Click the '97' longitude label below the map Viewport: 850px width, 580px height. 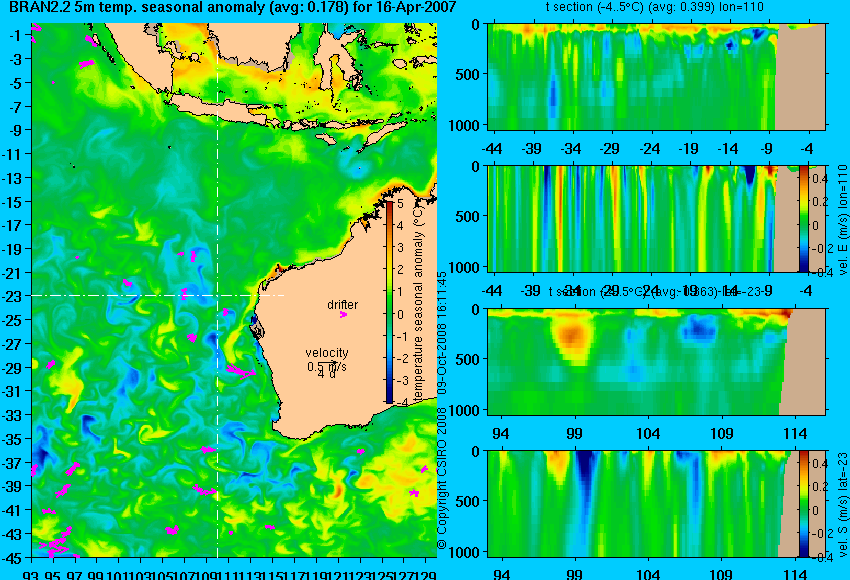click(74, 575)
